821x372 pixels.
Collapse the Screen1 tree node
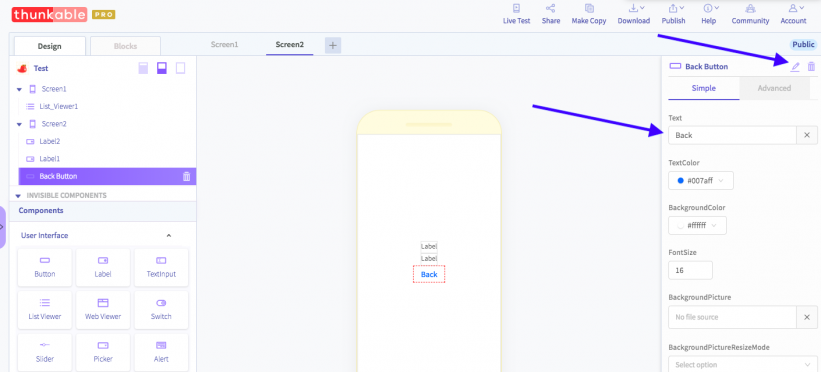(19, 90)
